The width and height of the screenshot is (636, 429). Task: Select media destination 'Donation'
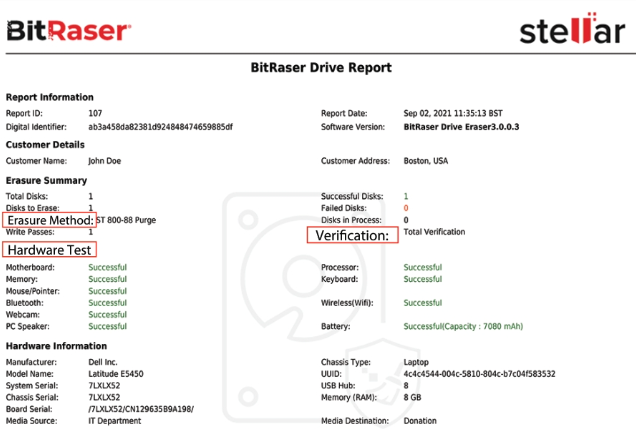coord(420,421)
